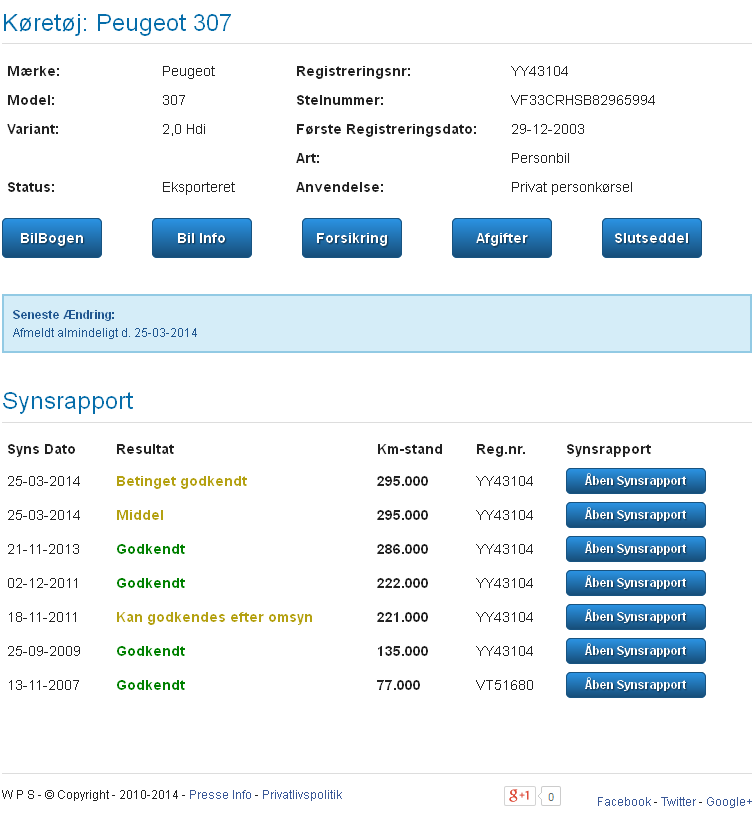Open Synsrapport for 02-12-2011 inspection

pos(635,583)
